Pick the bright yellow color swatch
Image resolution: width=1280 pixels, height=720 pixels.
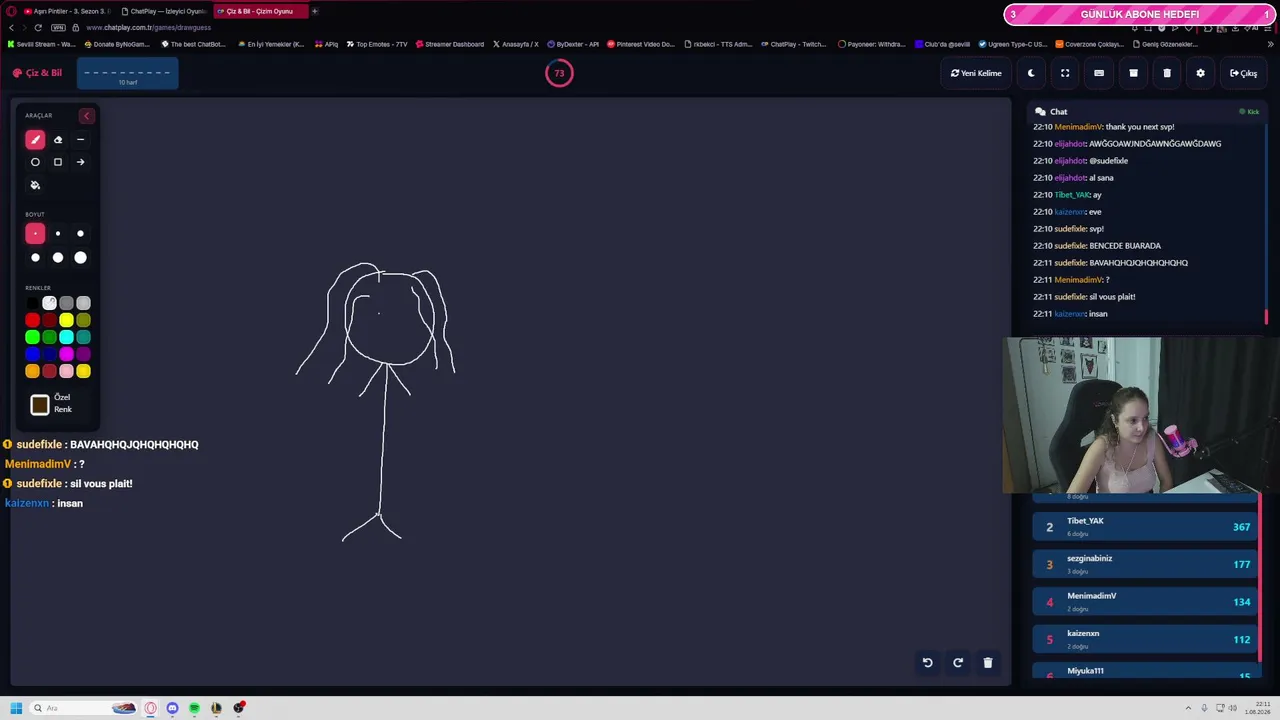[66, 320]
